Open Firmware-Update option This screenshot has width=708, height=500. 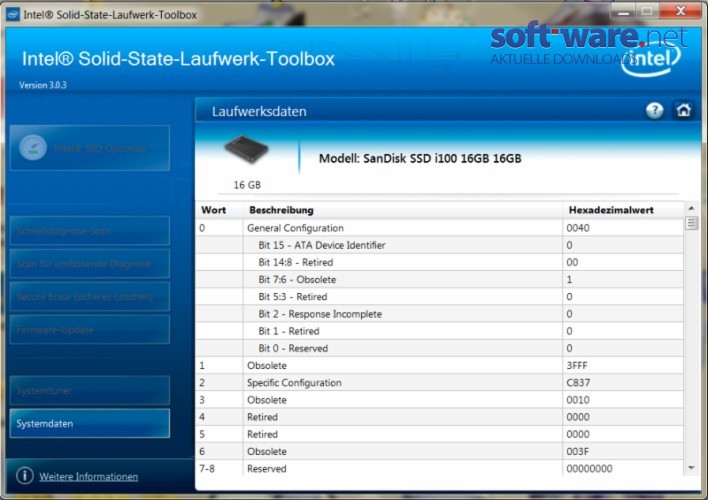click(x=90, y=330)
